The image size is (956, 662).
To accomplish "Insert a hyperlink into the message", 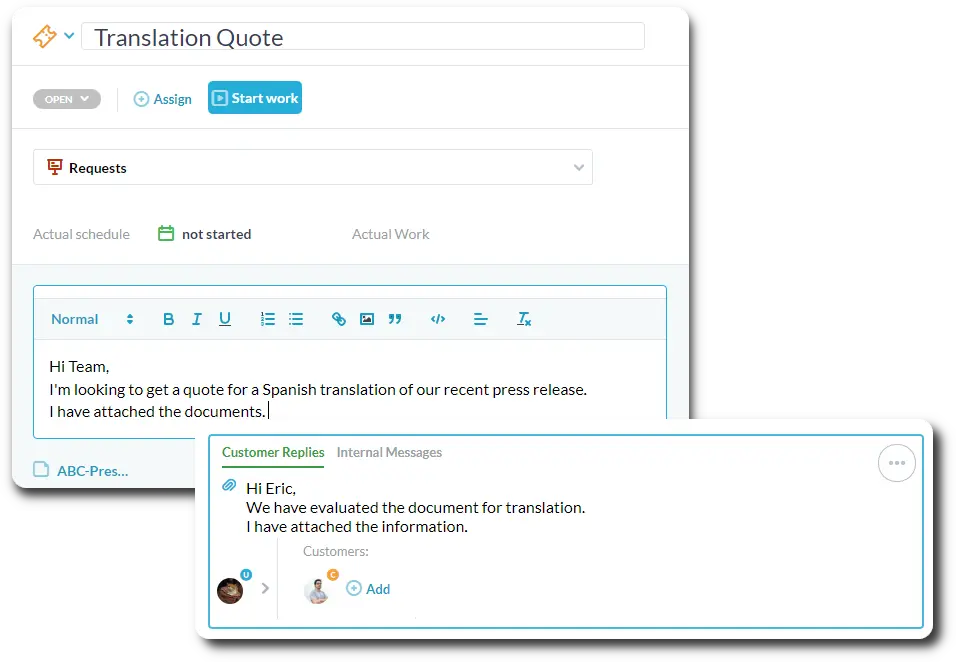I will 339,319.
